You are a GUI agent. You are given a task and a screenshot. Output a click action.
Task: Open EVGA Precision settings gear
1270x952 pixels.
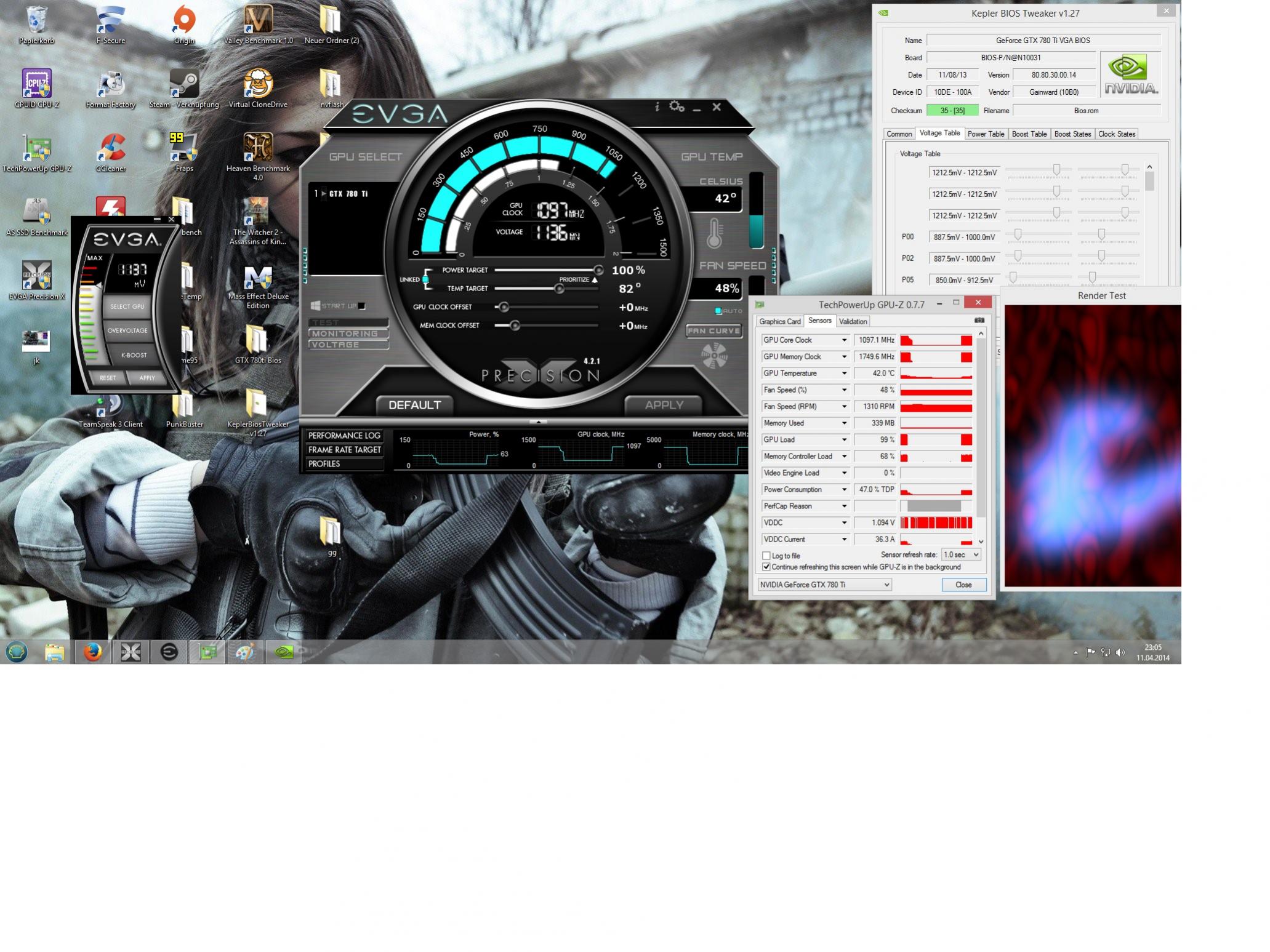tap(677, 106)
